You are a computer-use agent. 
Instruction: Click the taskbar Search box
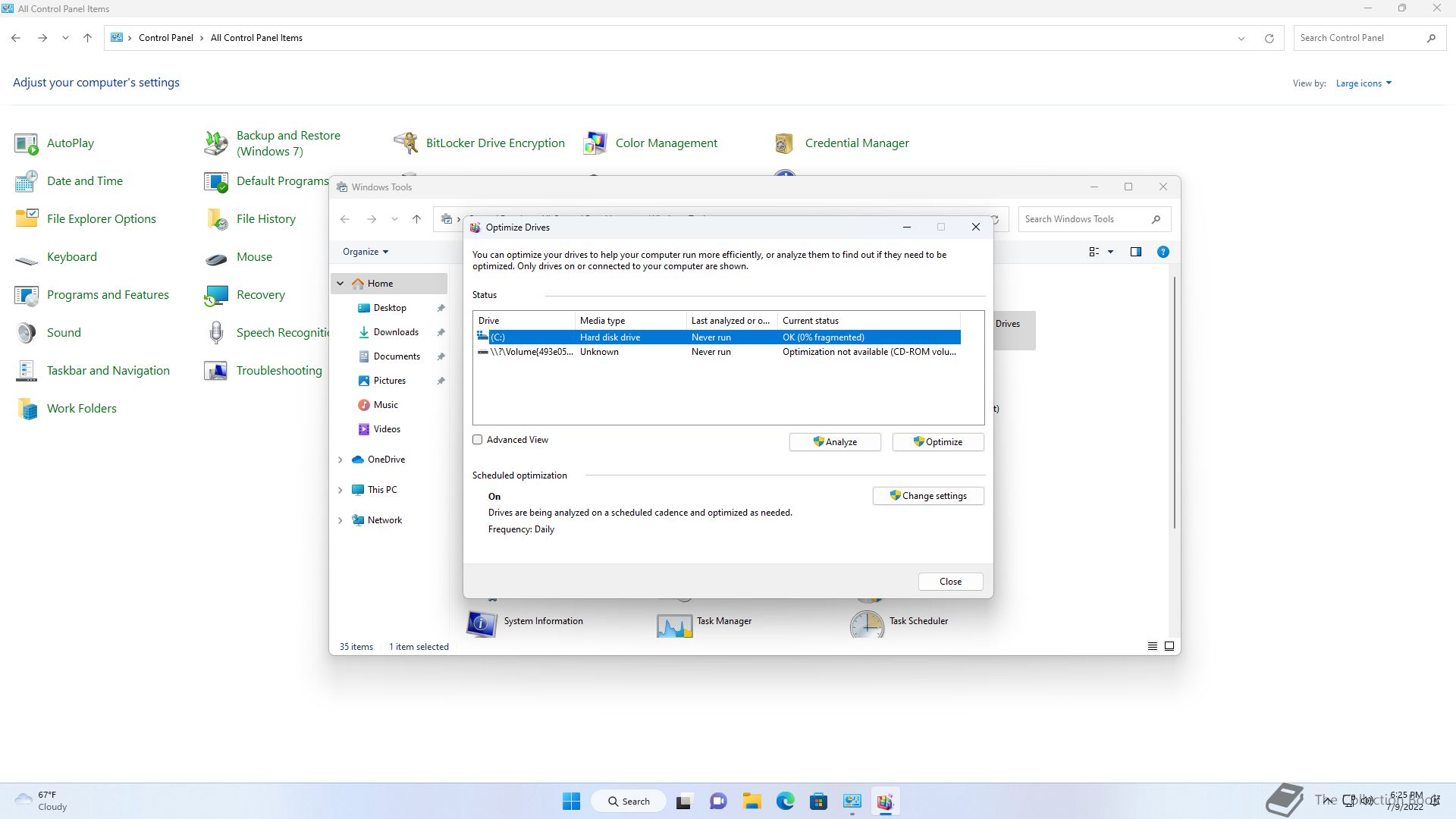[x=629, y=802]
